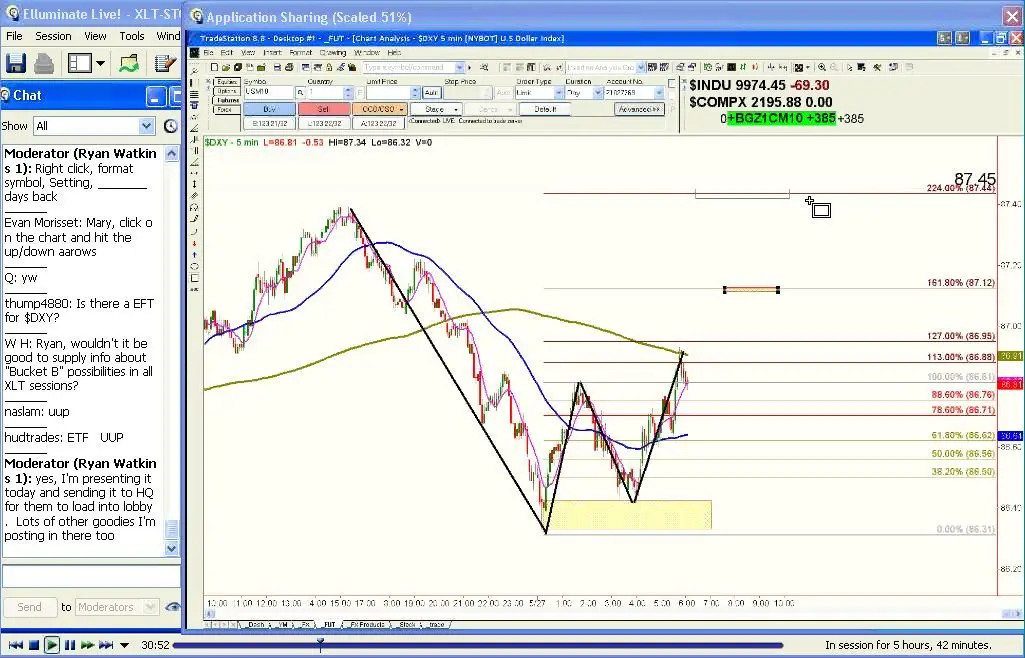Click the green folder share icon
This screenshot has width=1025, height=658.
[129, 63]
